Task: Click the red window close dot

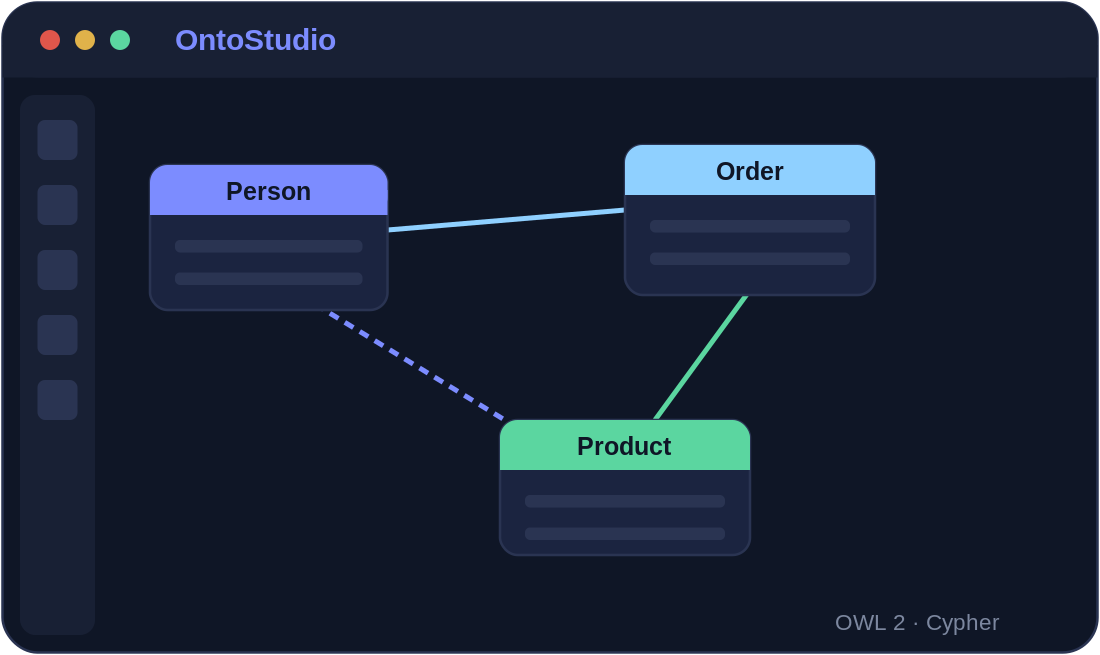Action: [50, 40]
